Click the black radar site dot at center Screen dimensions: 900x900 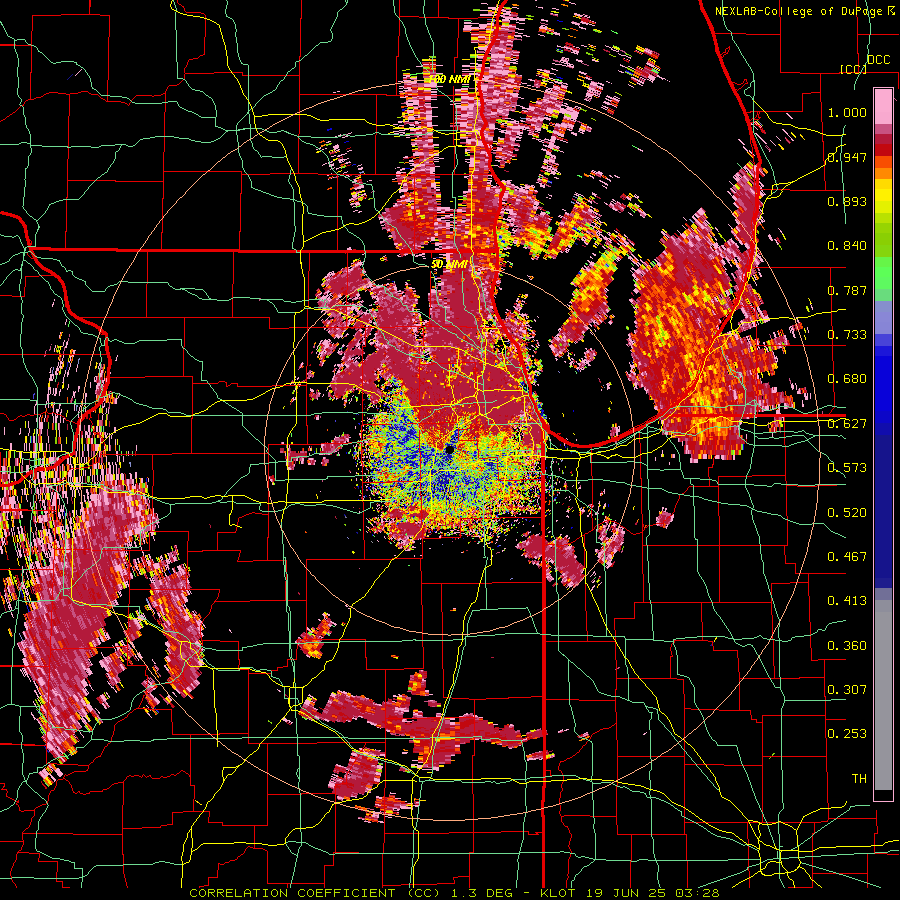(x=449, y=449)
